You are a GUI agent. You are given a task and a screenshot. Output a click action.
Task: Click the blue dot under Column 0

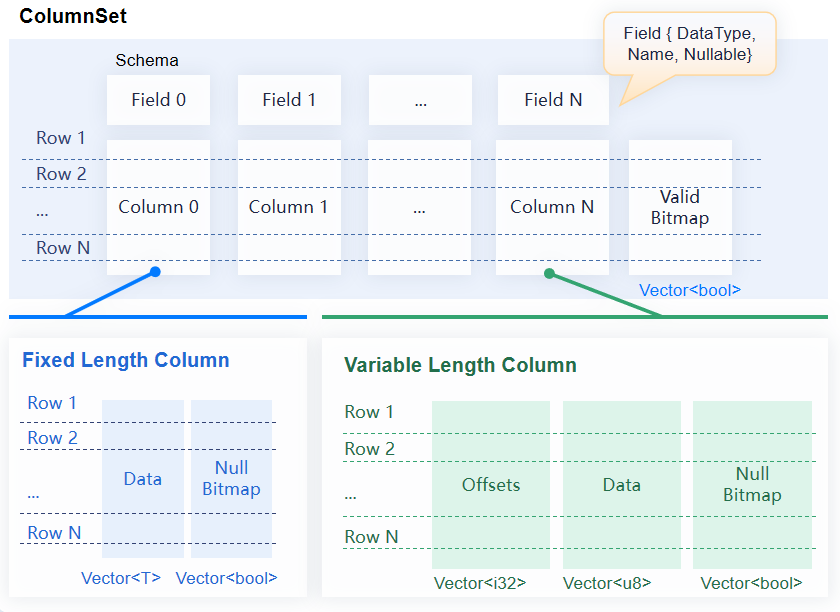pos(155,272)
